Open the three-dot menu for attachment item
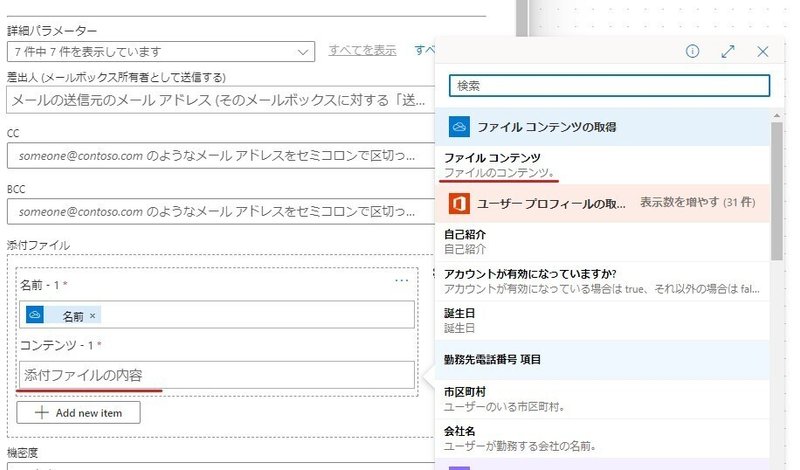The height and width of the screenshot is (470, 800). tap(402, 281)
